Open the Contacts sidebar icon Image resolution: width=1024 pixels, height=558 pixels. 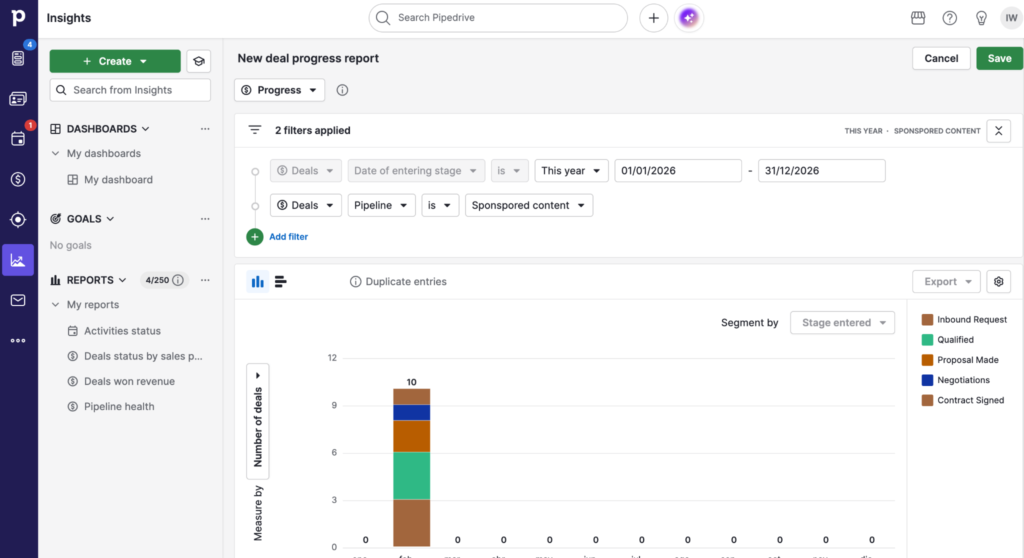point(18,99)
